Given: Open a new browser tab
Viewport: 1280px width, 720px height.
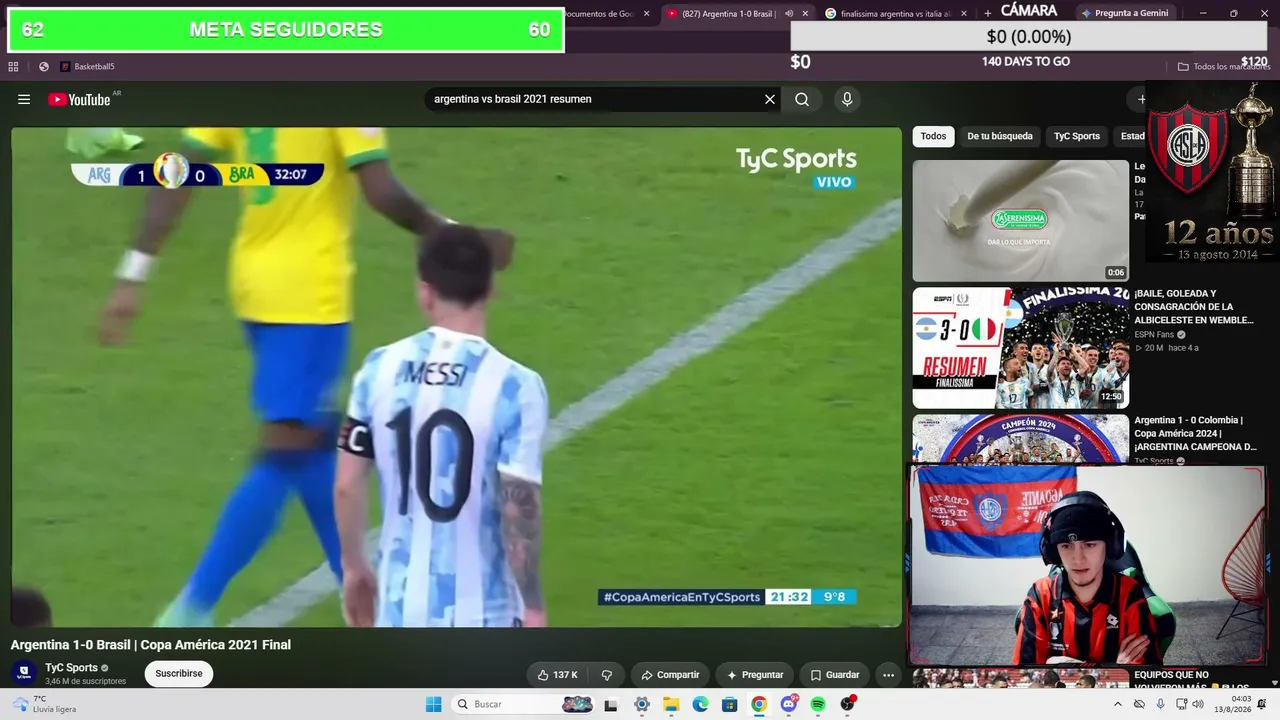Looking at the screenshot, I should tap(988, 14).
